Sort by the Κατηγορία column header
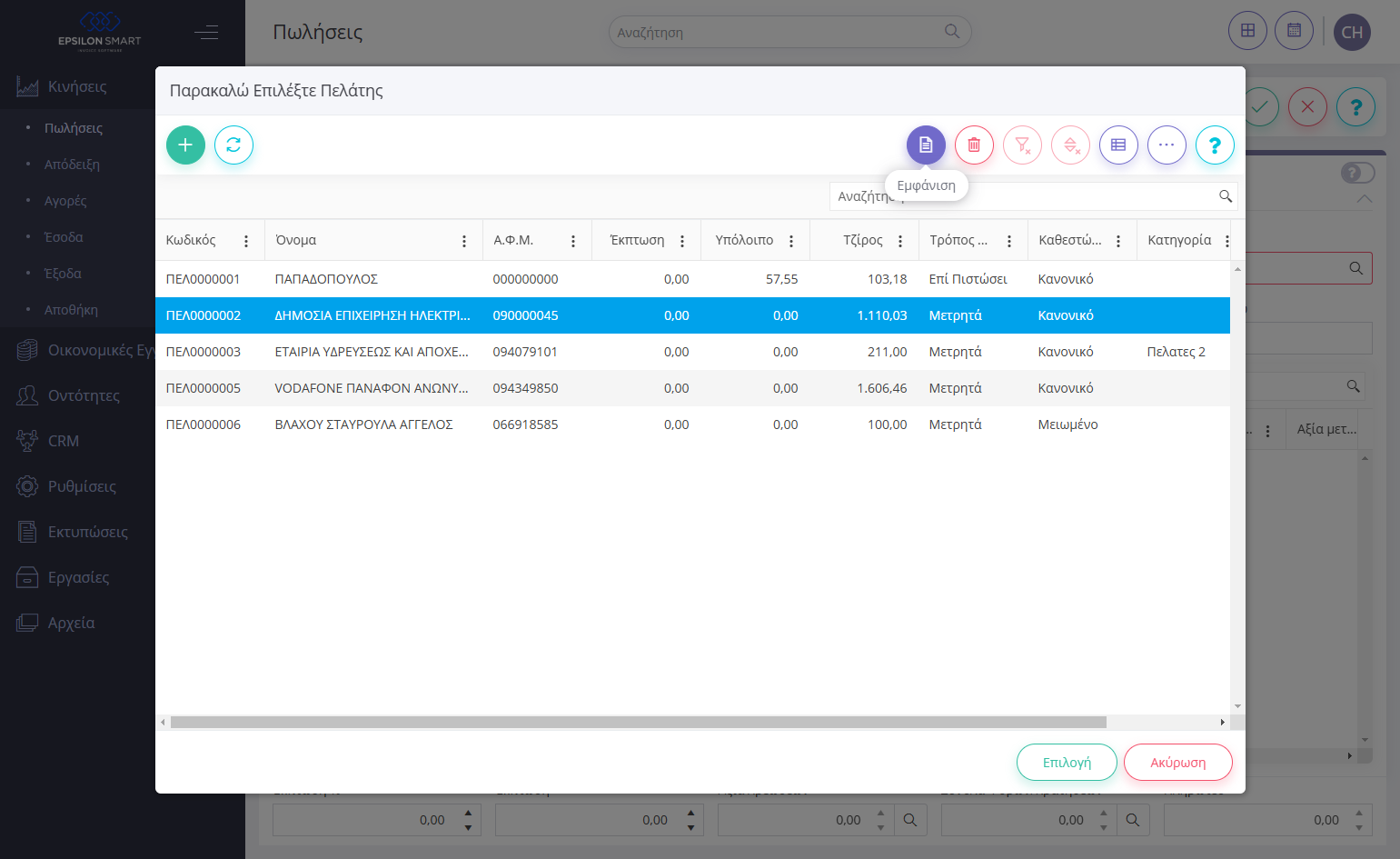This screenshot has height=859, width=1400. tap(1179, 240)
